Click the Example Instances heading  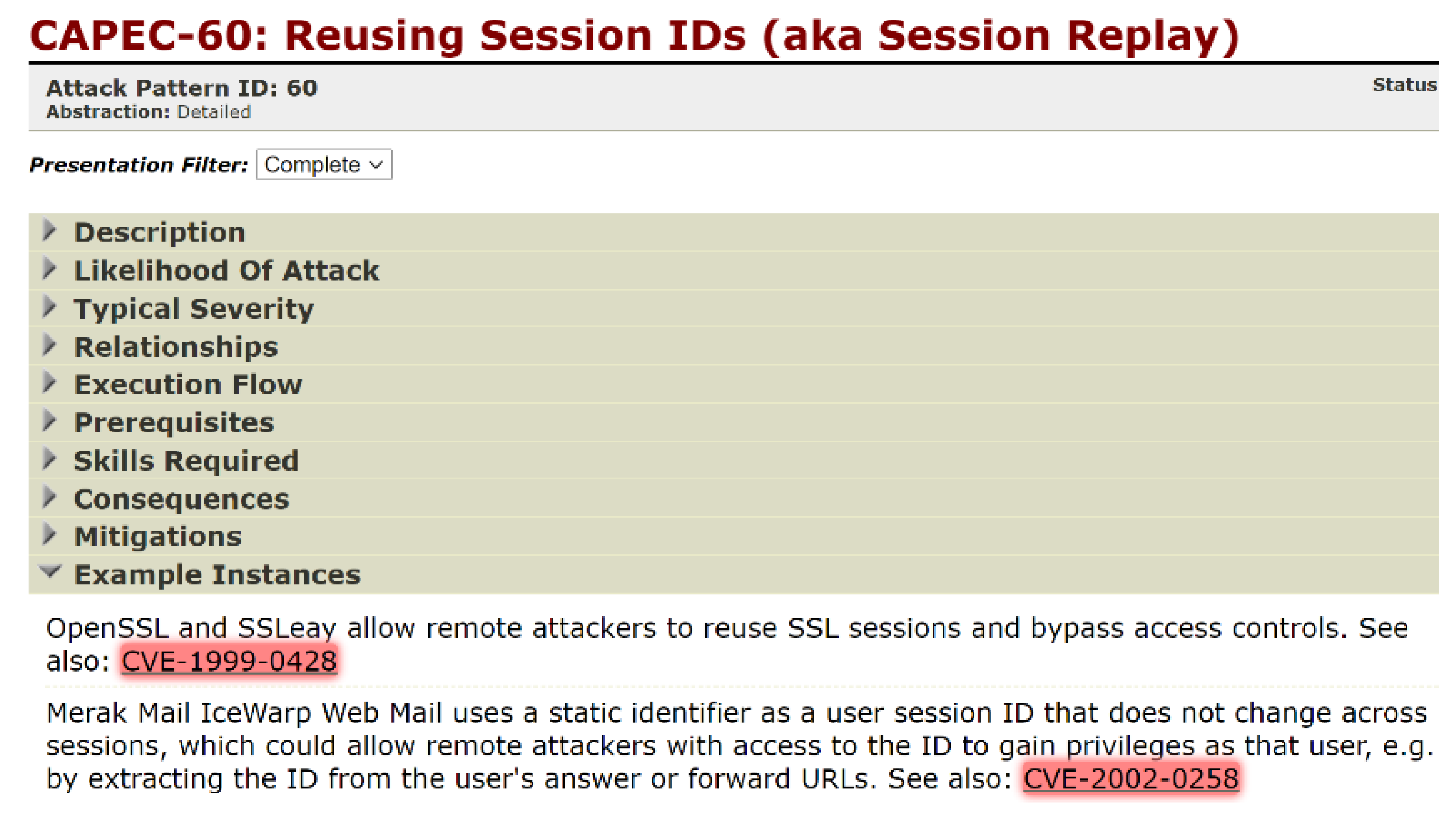tap(218, 575)
